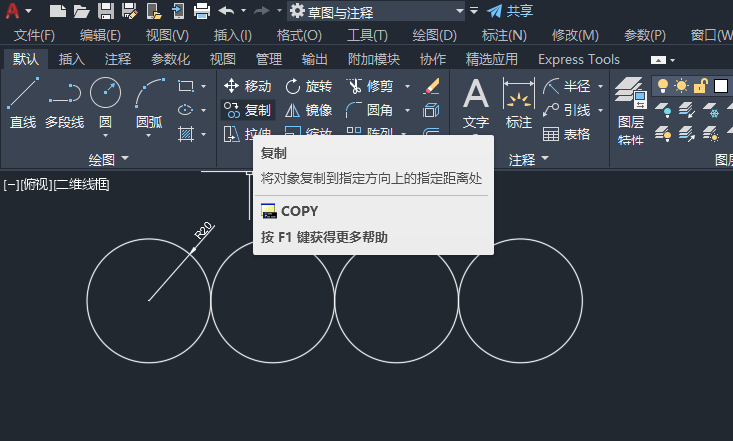
Task: Toggle the layer on/off lightbulb icon
Action: [x=662, y=86]
